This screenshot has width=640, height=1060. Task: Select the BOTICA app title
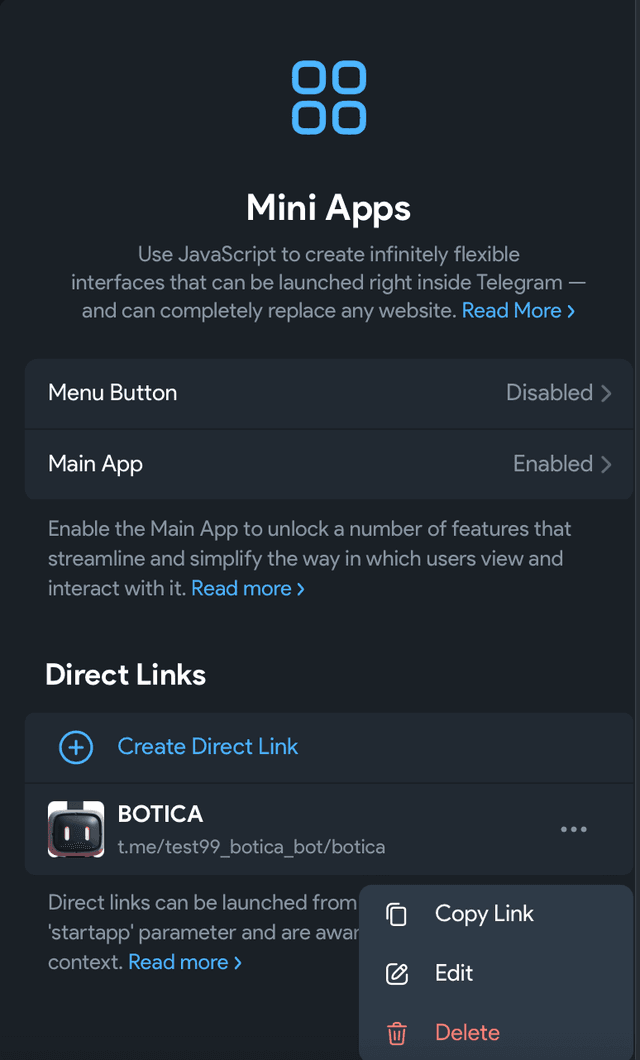coord(160,814)
